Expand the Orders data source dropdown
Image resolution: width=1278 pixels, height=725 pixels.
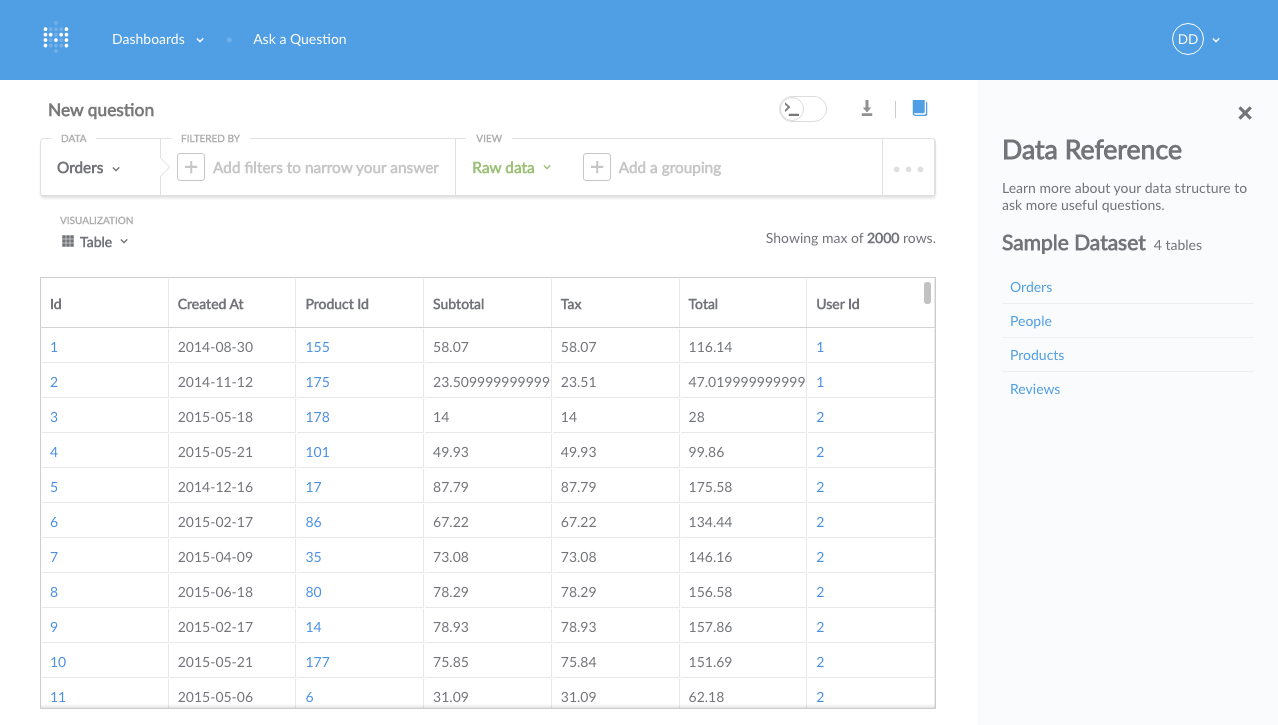89,168
